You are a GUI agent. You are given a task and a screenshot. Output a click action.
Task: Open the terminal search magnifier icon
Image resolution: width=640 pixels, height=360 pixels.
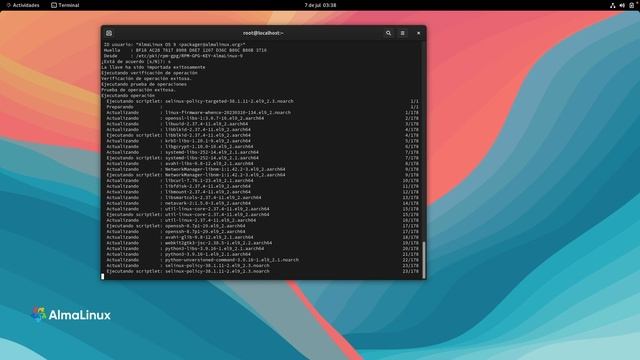point(388,33)
